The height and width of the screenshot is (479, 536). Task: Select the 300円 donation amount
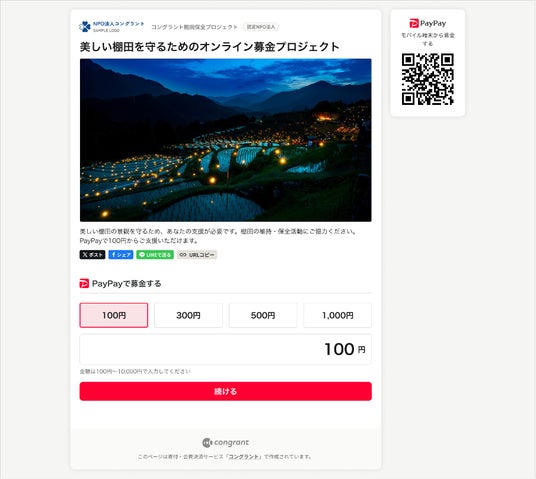click(x=188, y=315)
